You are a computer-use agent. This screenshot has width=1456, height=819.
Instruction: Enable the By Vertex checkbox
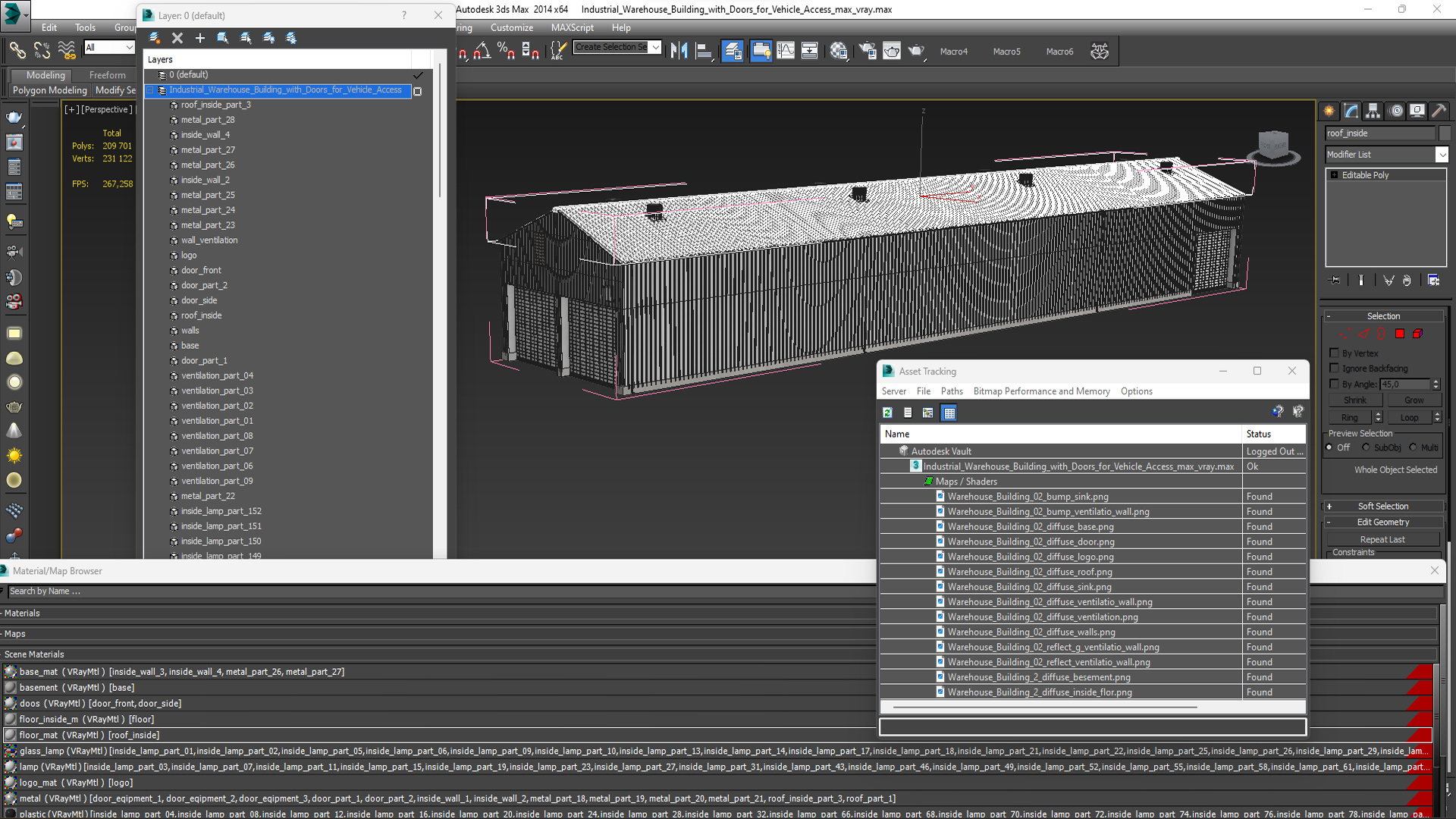click(x=1334, y=353)
